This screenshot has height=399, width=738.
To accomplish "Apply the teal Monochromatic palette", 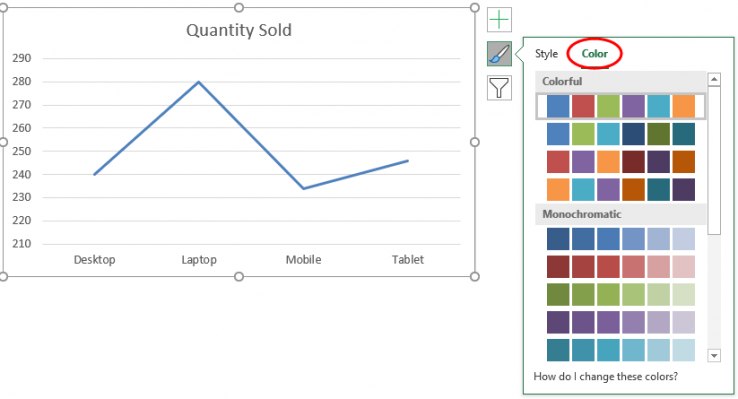I will click(620, 350).
